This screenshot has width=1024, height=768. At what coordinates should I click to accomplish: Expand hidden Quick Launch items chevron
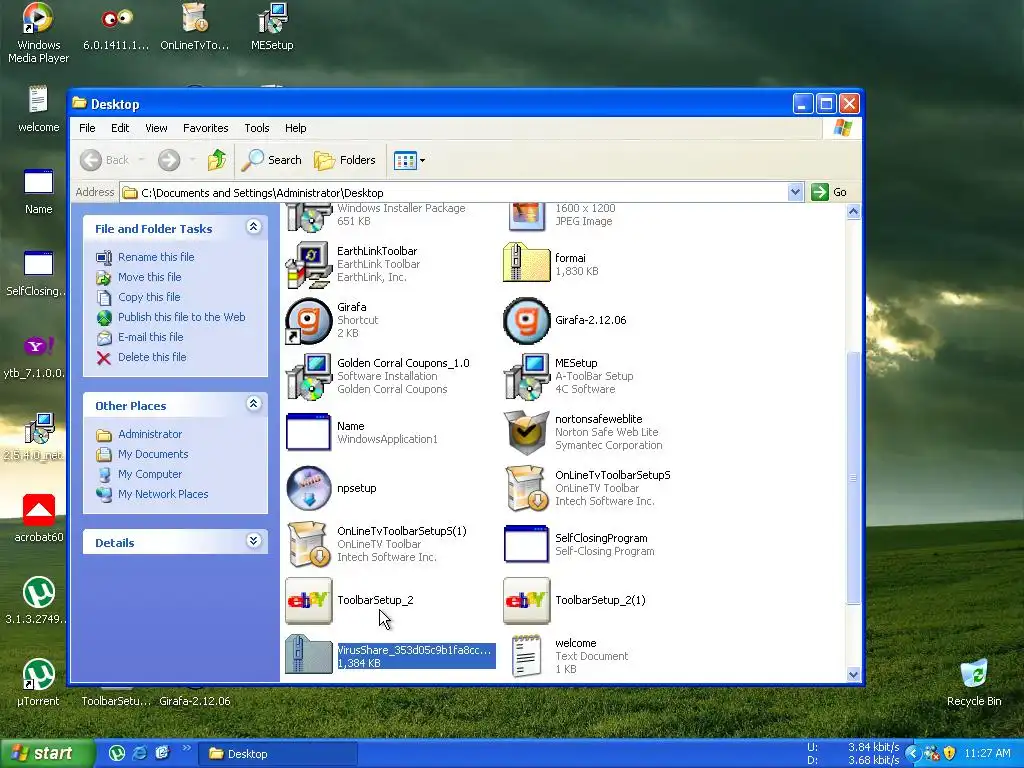(x=187, y=748)
